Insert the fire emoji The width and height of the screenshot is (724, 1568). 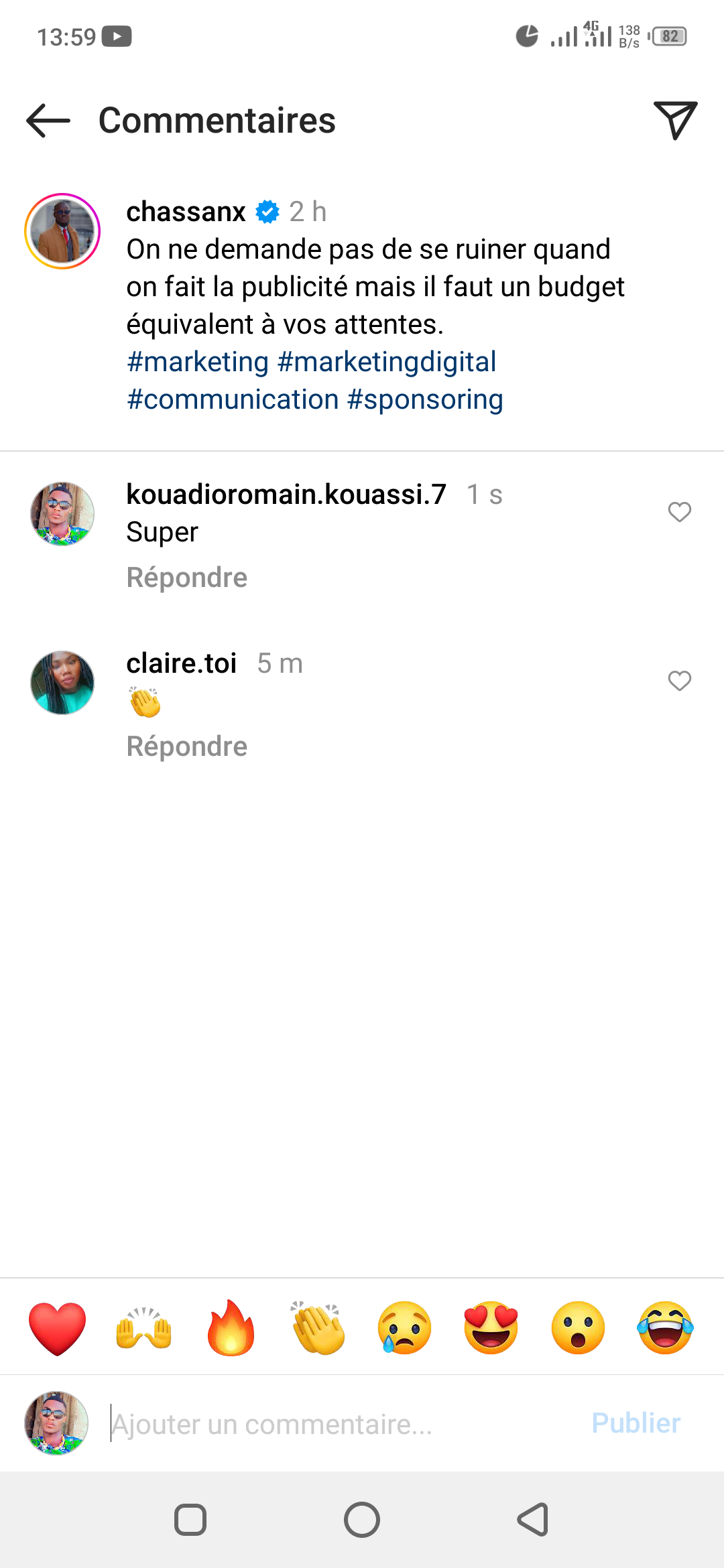tap(231, 1327)
